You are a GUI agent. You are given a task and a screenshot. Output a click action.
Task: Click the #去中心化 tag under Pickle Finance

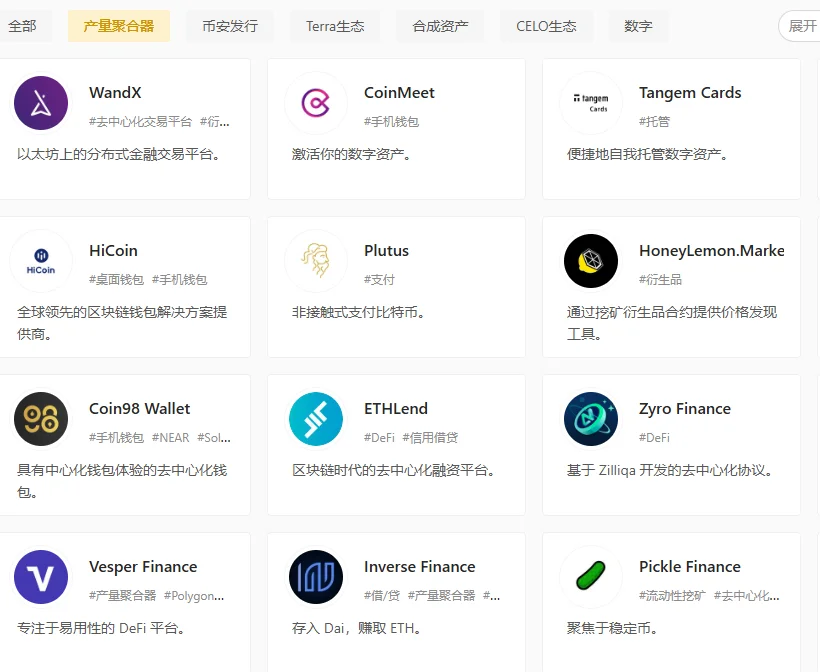[747, 596]
